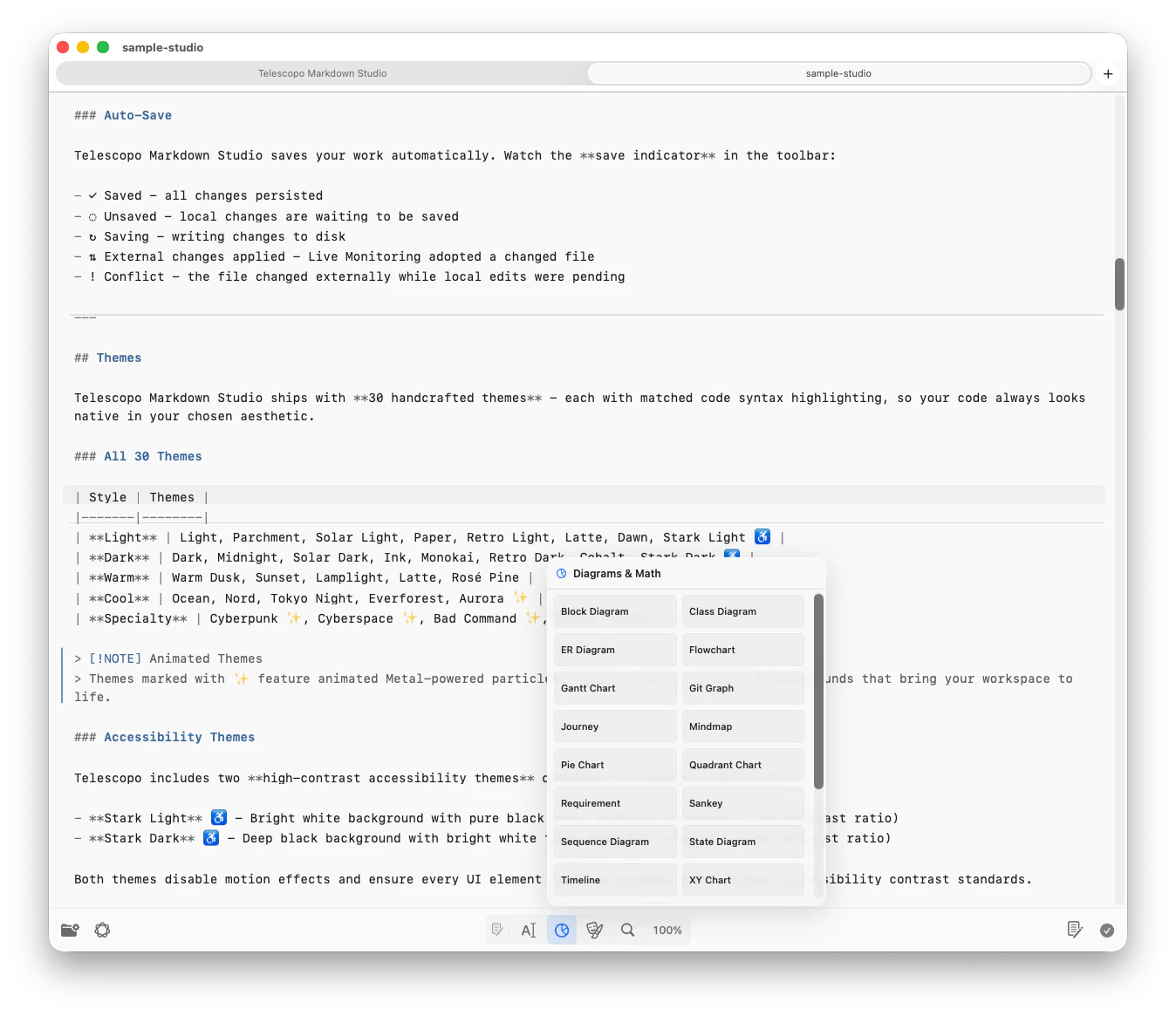
Task: Choose the Mindmap option
Action: click(x=743, y=726)
